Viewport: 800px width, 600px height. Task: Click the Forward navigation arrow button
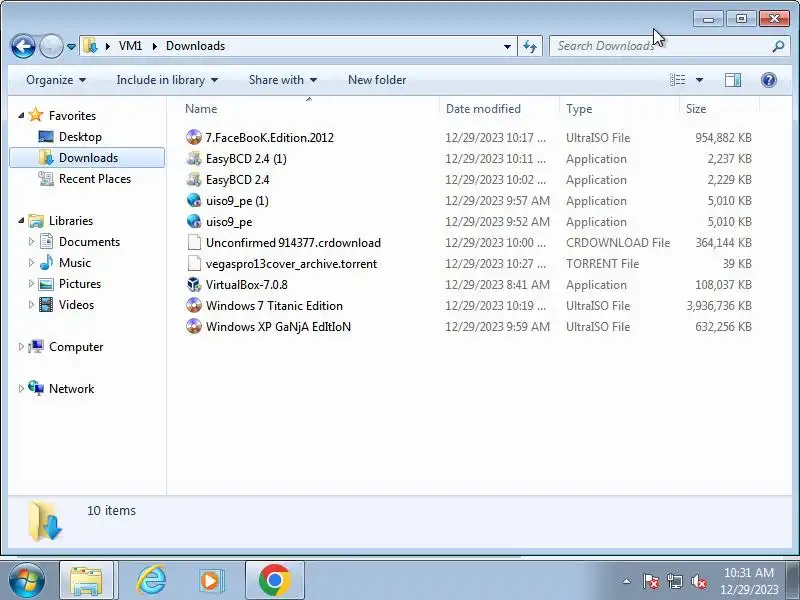(51, 46)
